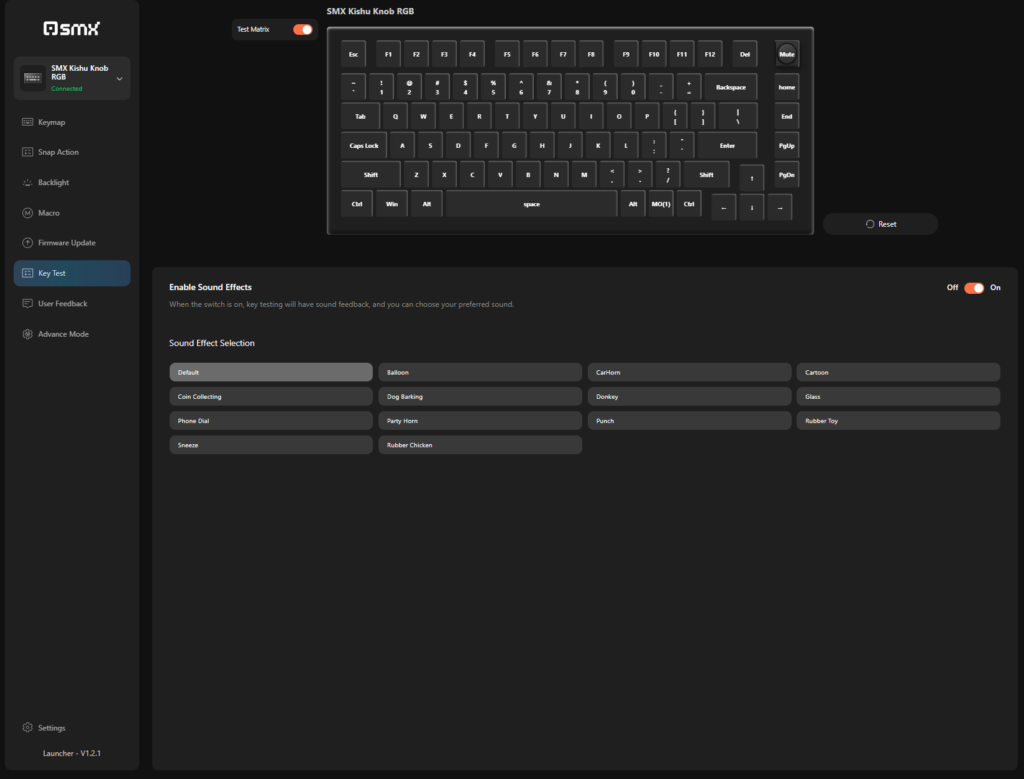The height and width of the screenshot is (779, 1024).
Task: Click the Keymap icon in sidebar
Action: click(x=28, y=122)
